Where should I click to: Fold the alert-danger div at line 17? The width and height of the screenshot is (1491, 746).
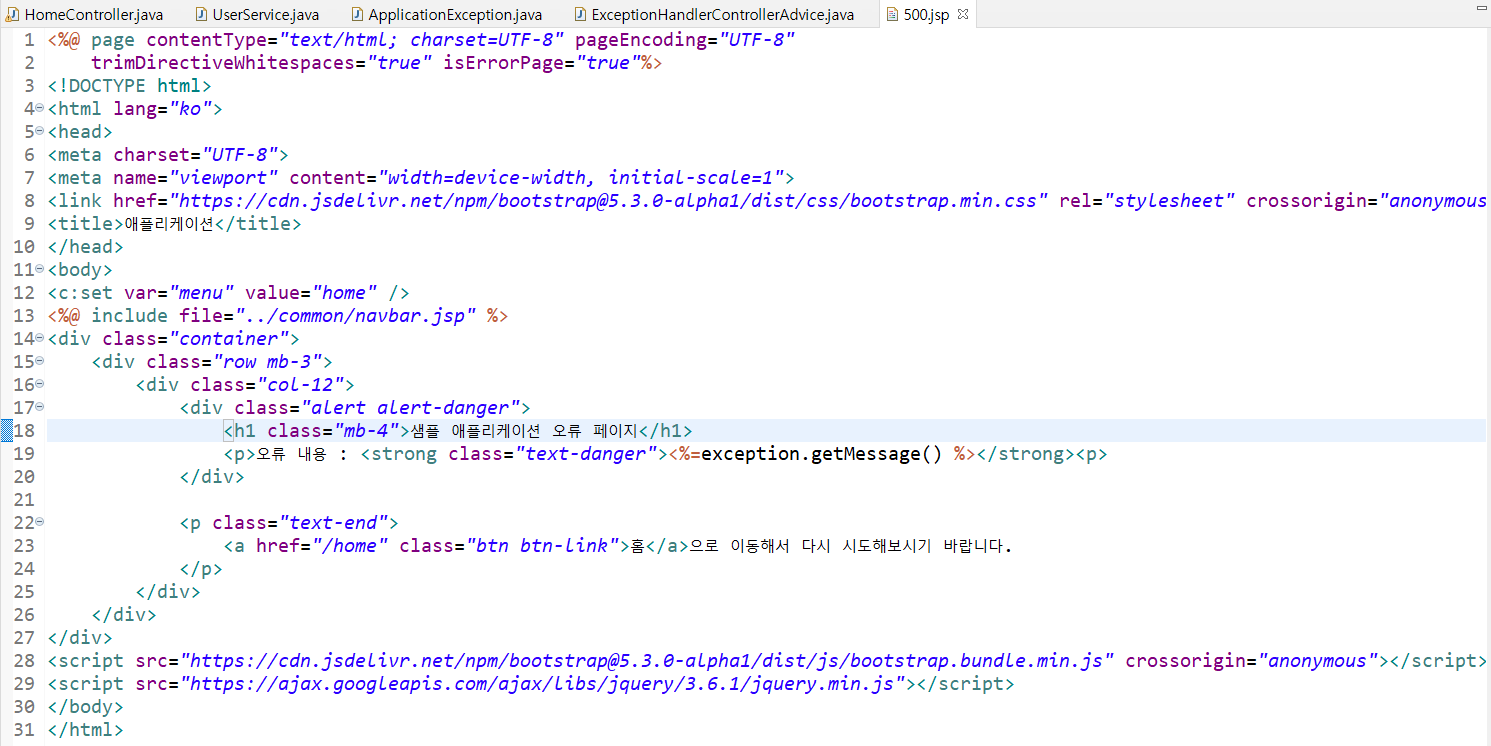39,407
